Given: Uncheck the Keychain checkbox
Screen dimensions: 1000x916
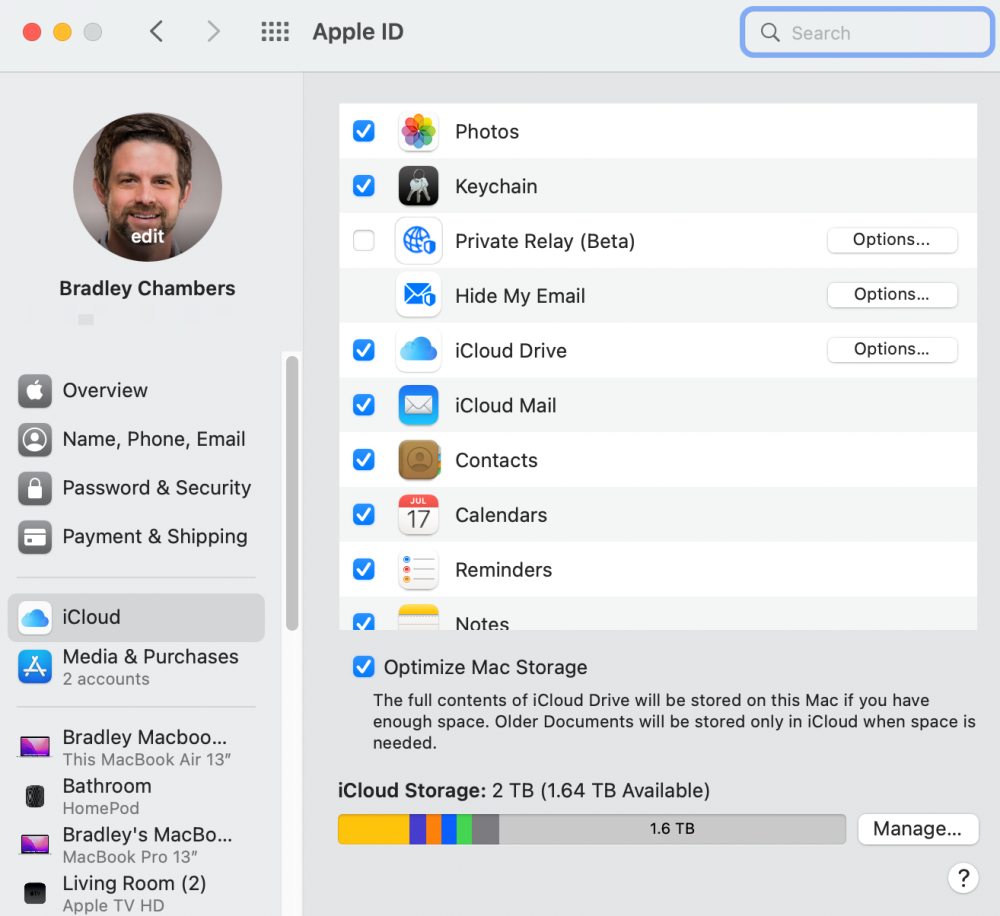Looking at the screenshot, I should (364, 186).
